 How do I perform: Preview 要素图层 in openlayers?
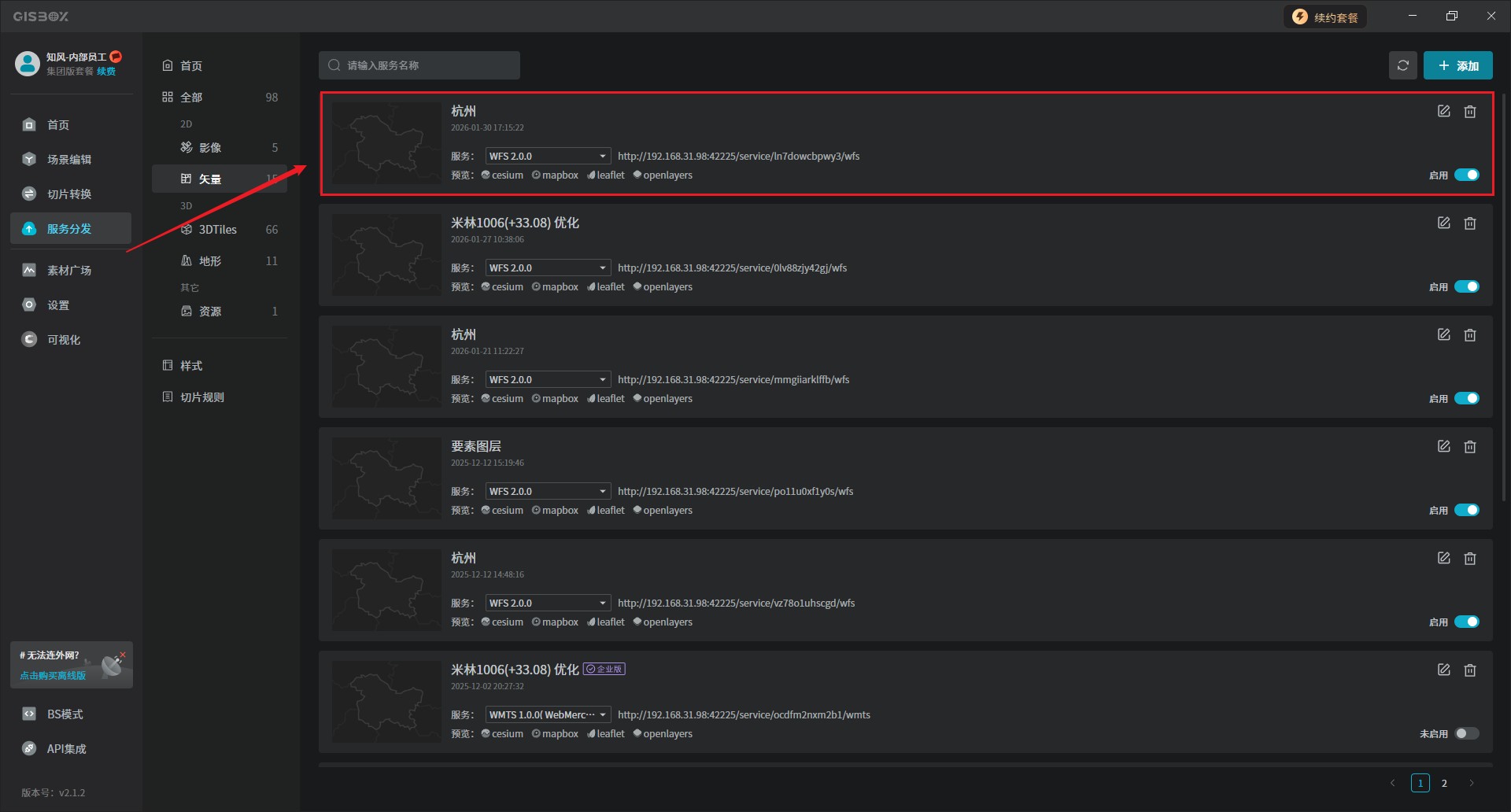[663, 511]
